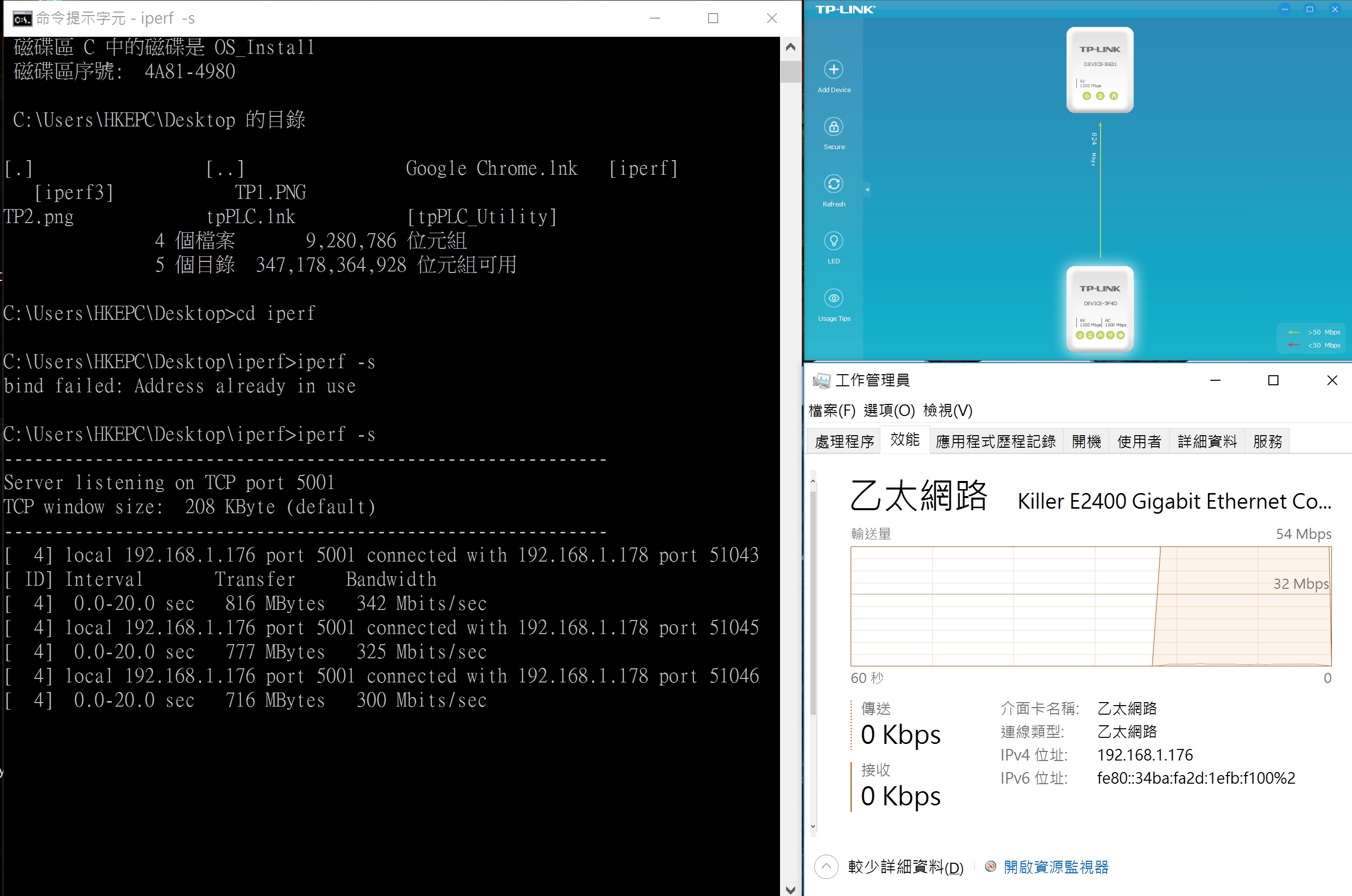Click the Refresh icon in TP-LINK utility
The image size is (1352, 896).
click(833, 184)
